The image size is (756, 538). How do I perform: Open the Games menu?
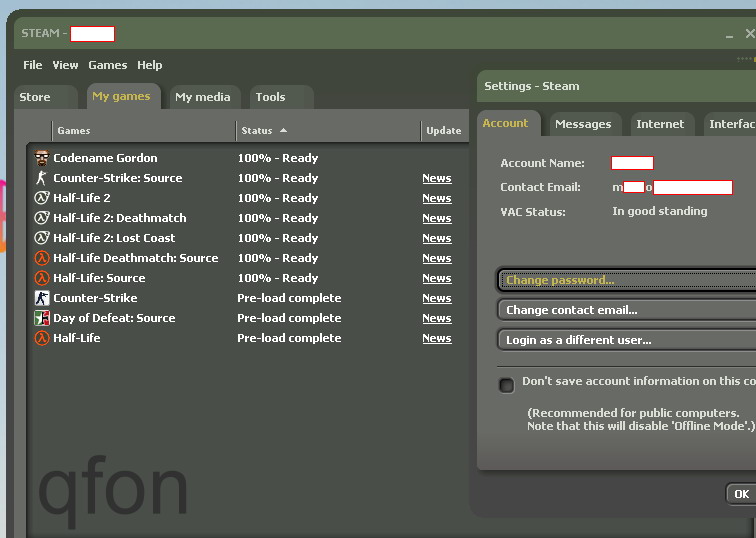point(108,65)
